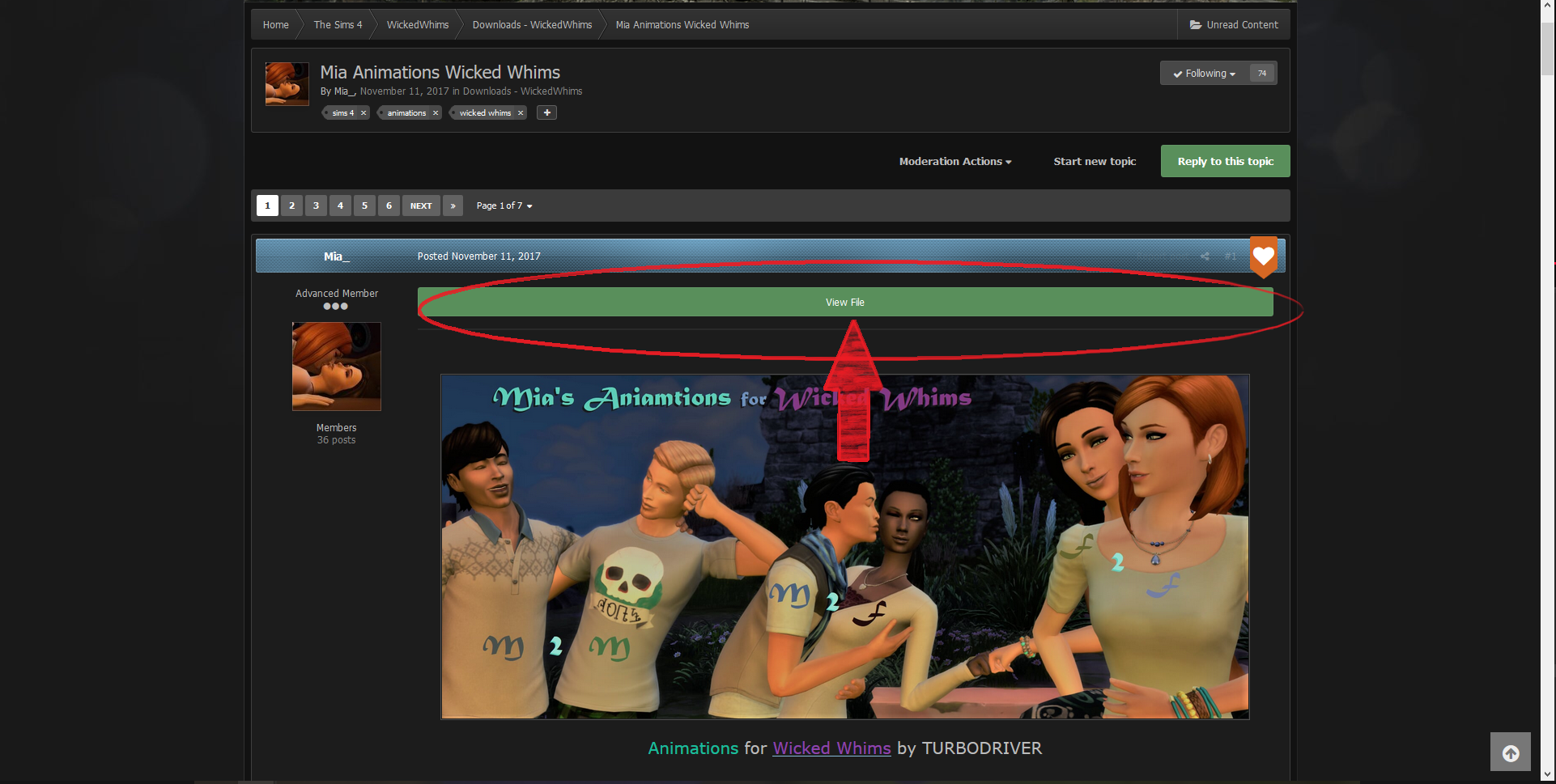Click the post number #1 link
1556x784 pixels.
[1231, 256]
